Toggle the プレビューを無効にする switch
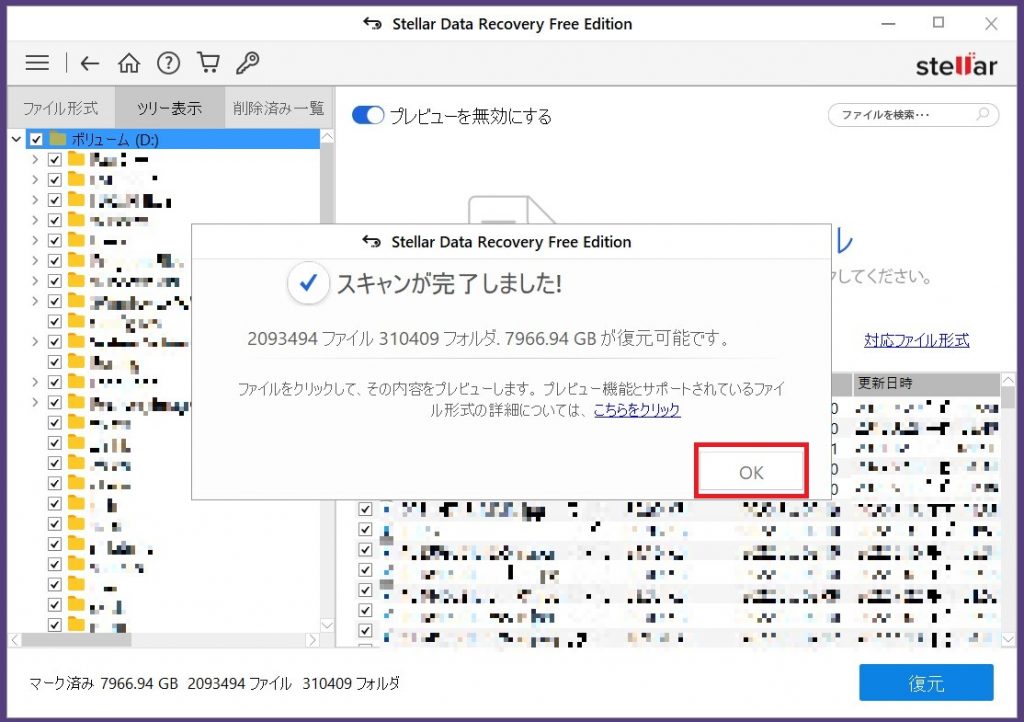Image resolution: width=1024 pixels, height=722 pixels. click(368, 116)
